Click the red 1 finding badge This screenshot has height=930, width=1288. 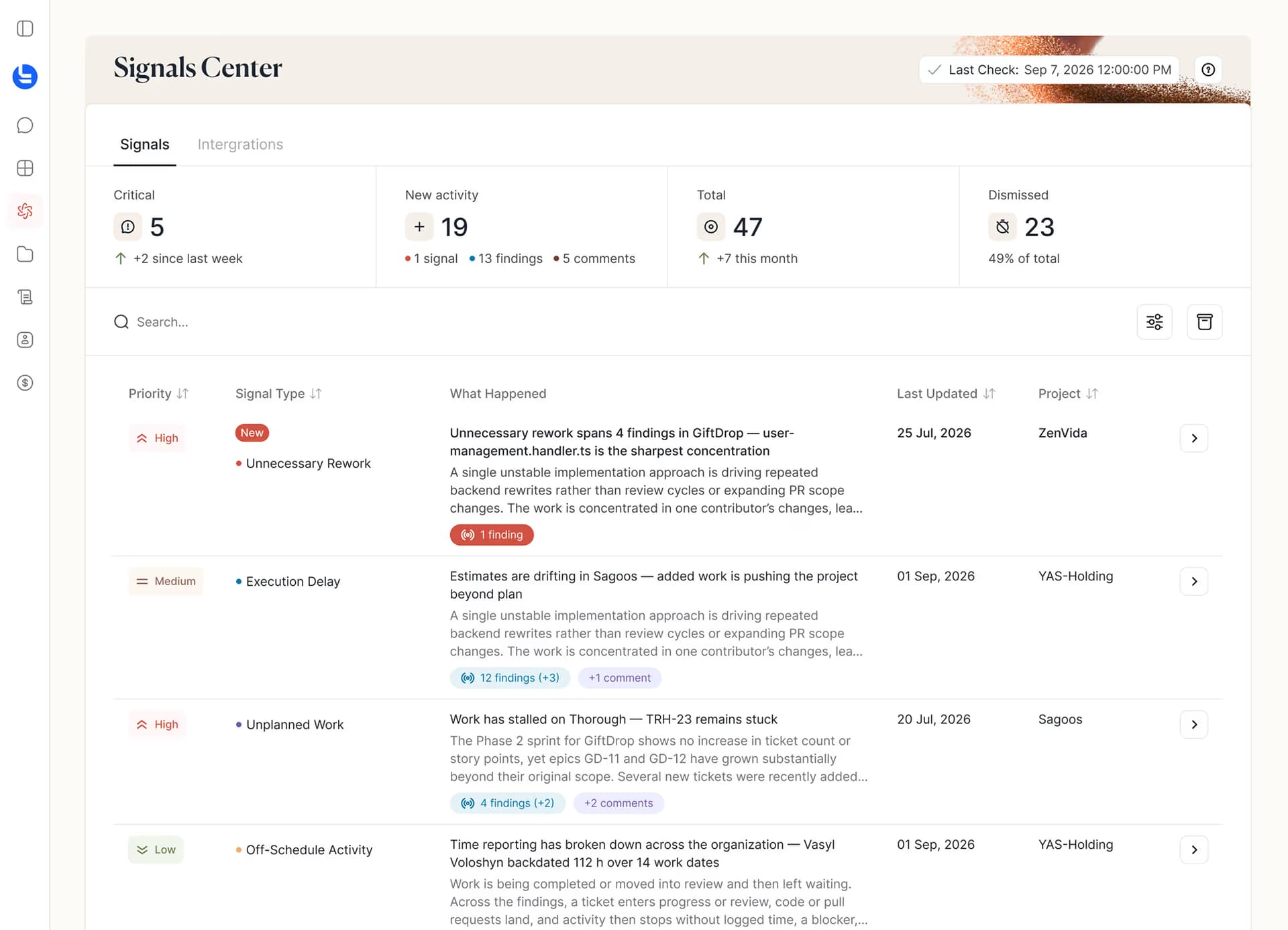pos(492,535)
